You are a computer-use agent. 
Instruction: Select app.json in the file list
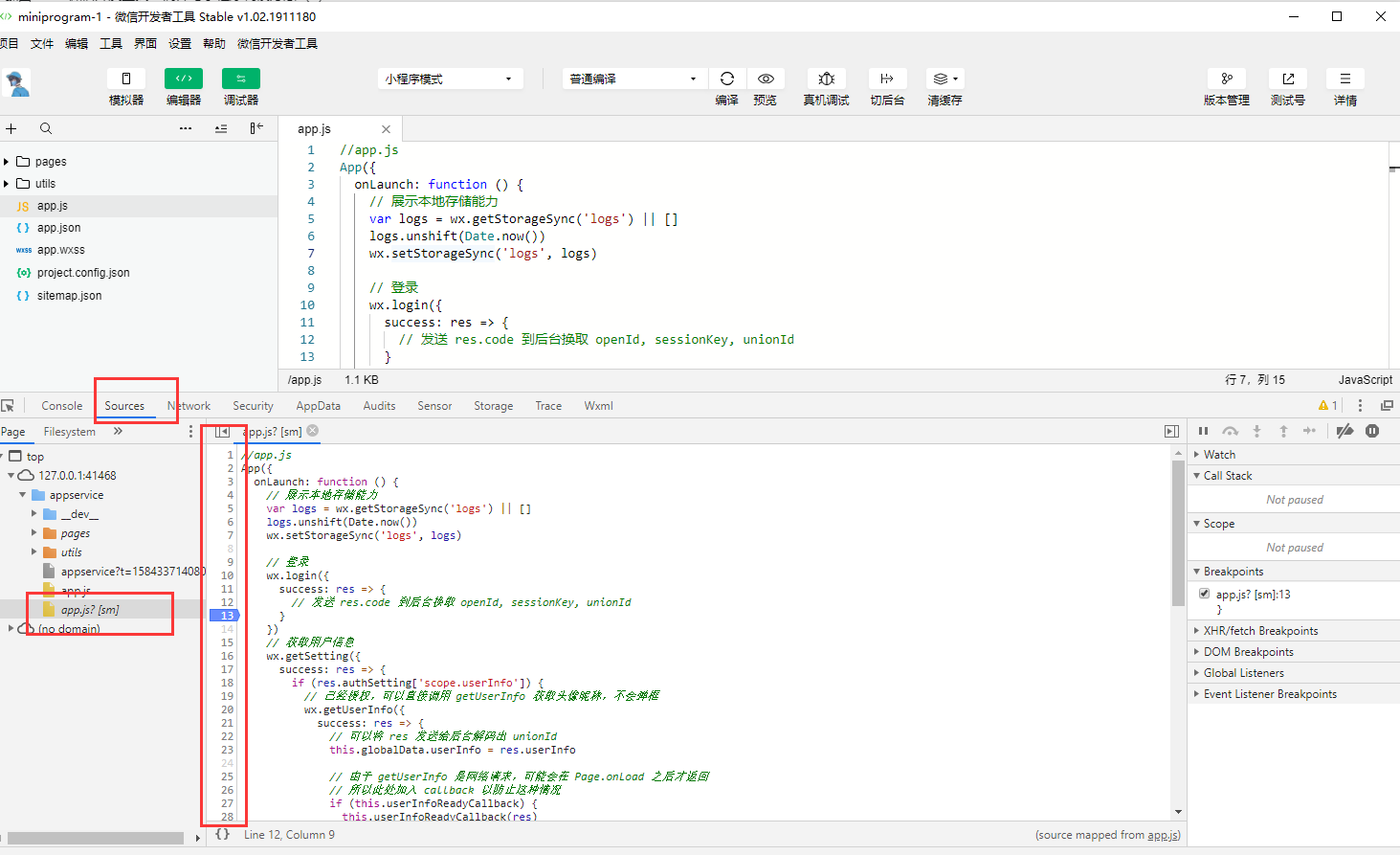58,228
